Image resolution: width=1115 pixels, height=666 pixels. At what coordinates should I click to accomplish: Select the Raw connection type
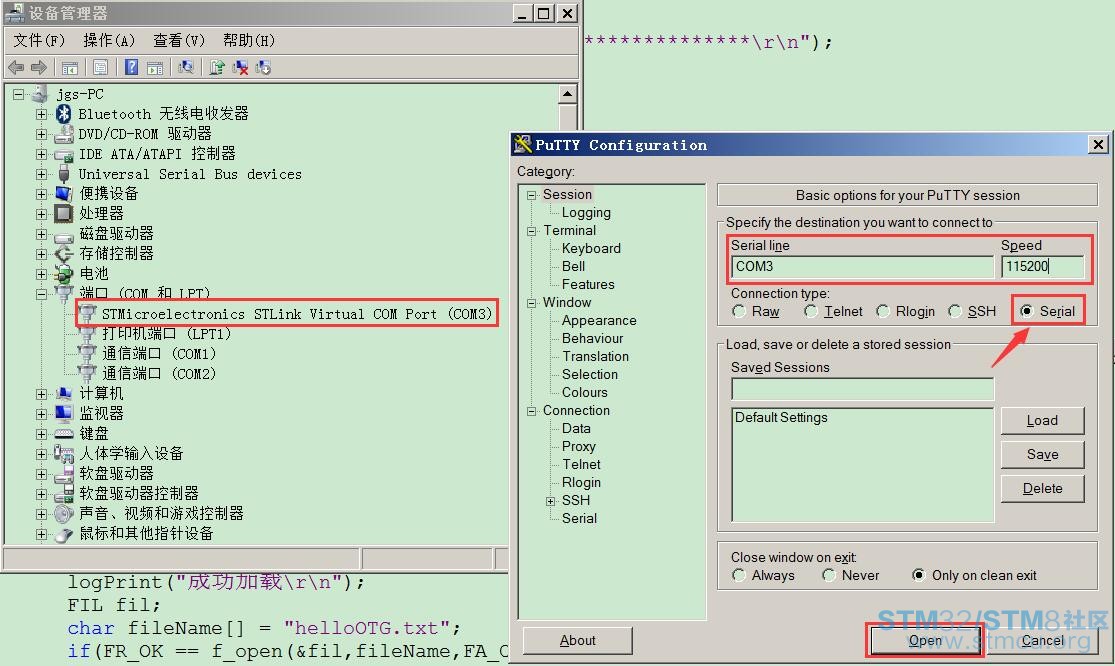click(x=739, y=311)
